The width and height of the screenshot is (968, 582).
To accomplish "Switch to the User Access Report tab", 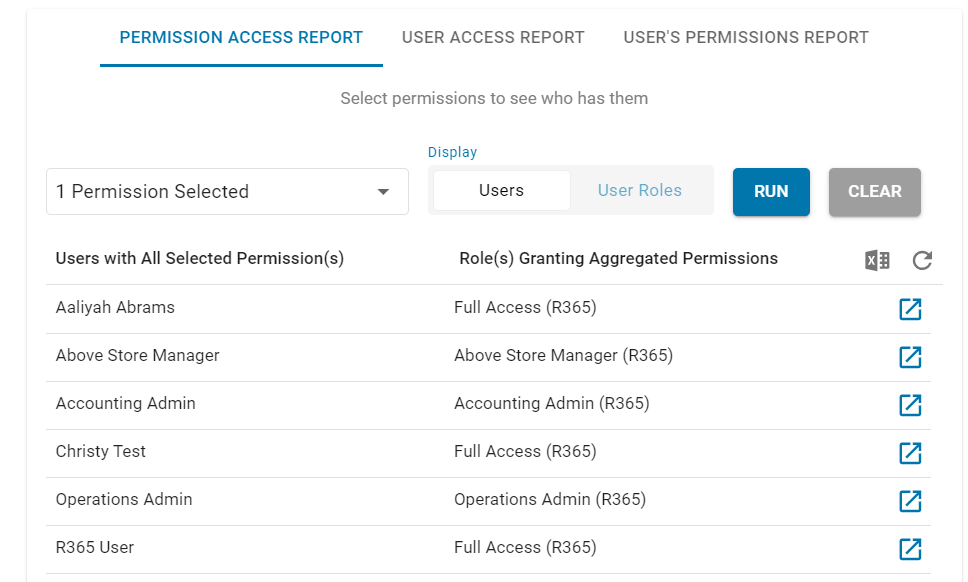I will [493, 38].
